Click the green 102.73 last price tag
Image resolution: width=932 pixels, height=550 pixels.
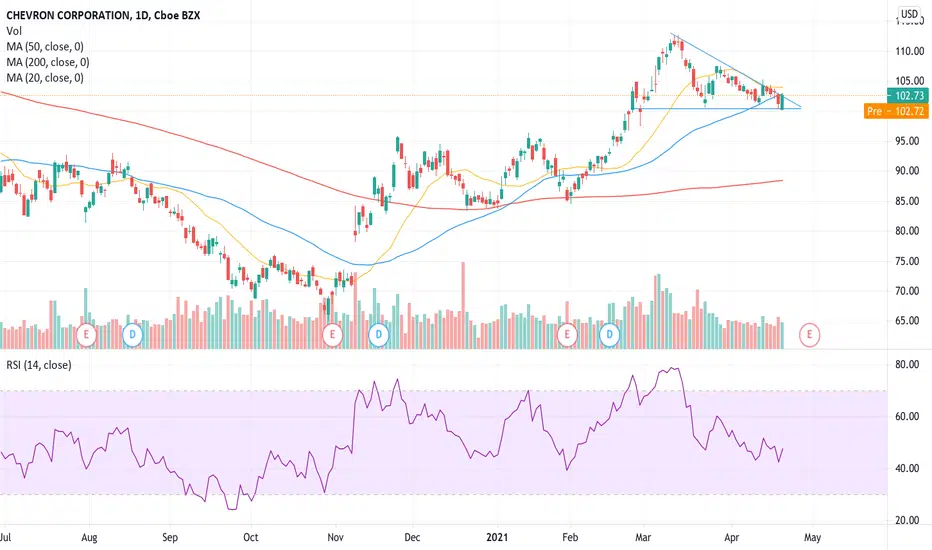coord(908,96)
